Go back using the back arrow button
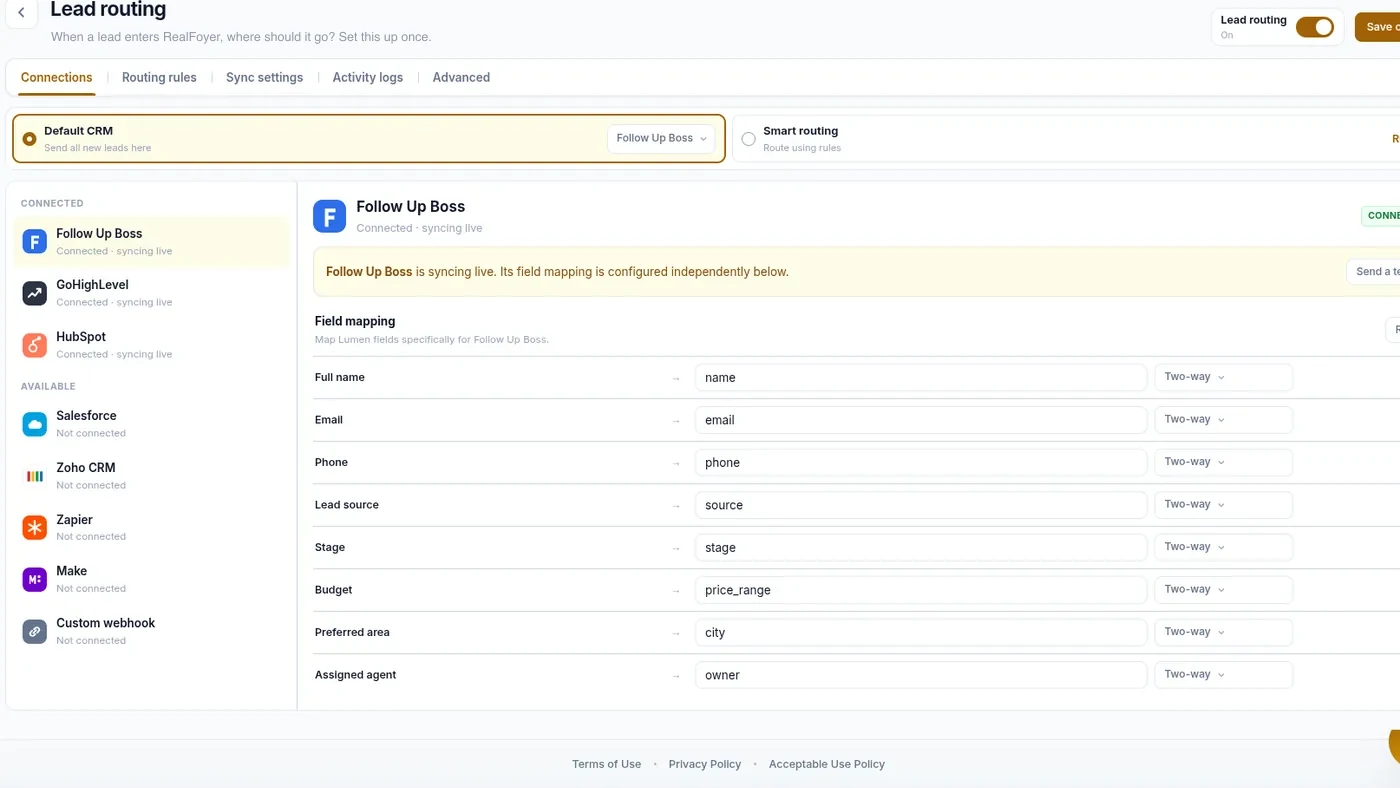This screenshot has width=1400, height=788. click(21, 13)
